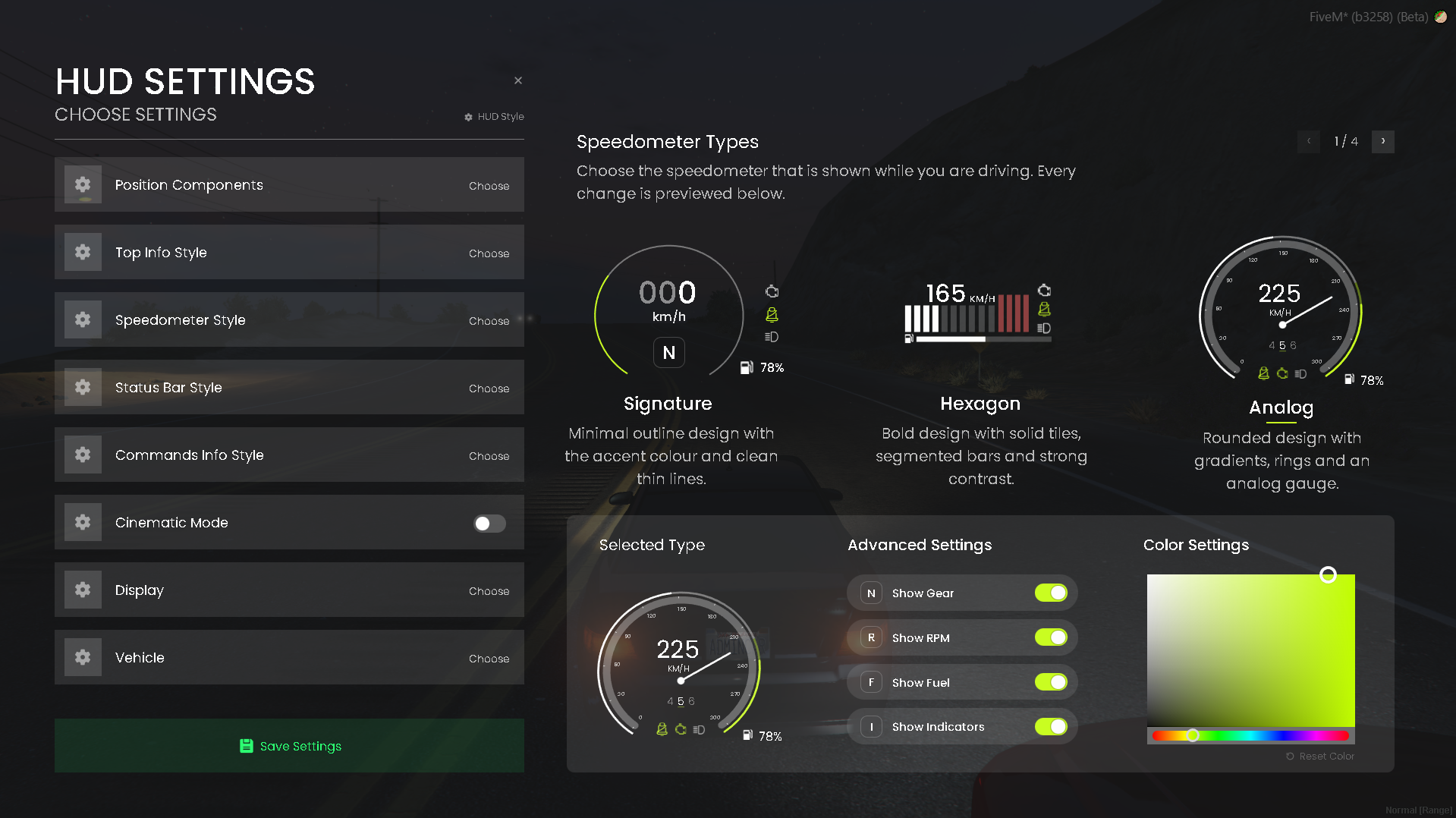Disable the Show RPM toggle
This screenshot has height=818, width=1456.
point(1051,637)
